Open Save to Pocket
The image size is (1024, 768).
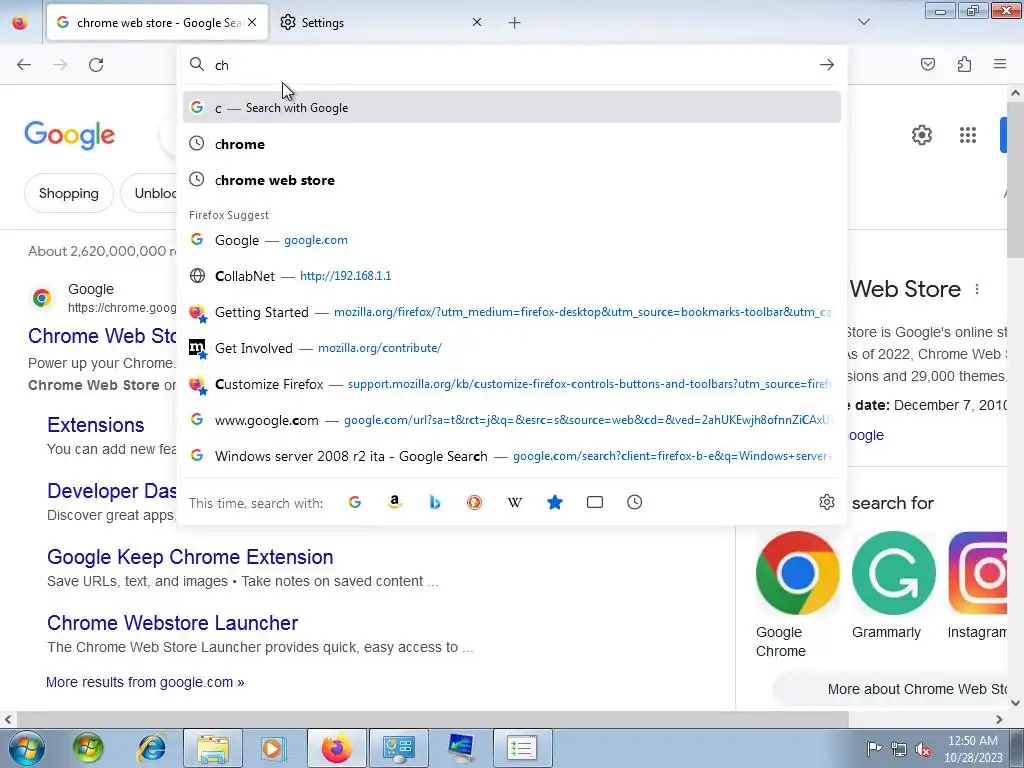pyautogui.click(x=928, y=64)
